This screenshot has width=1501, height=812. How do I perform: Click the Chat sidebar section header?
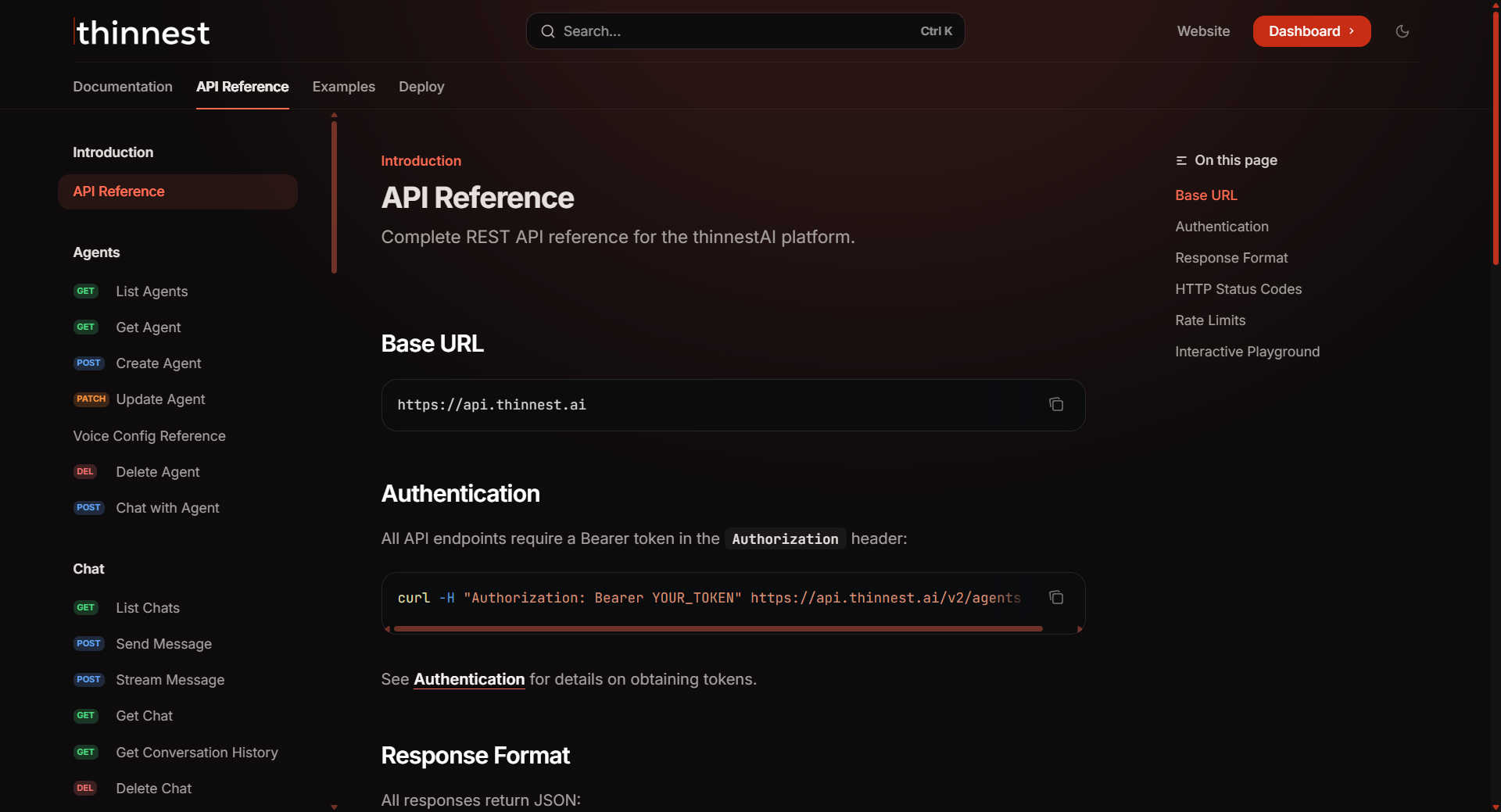pos(88,569)
